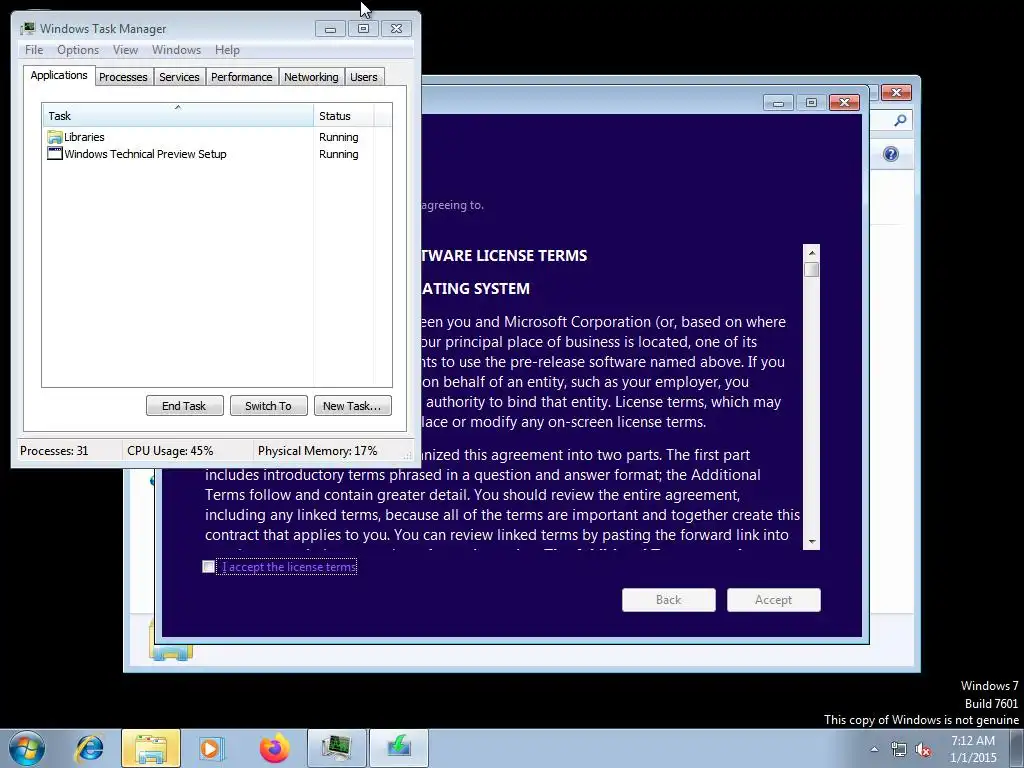Open the View menu

point(125,50)
